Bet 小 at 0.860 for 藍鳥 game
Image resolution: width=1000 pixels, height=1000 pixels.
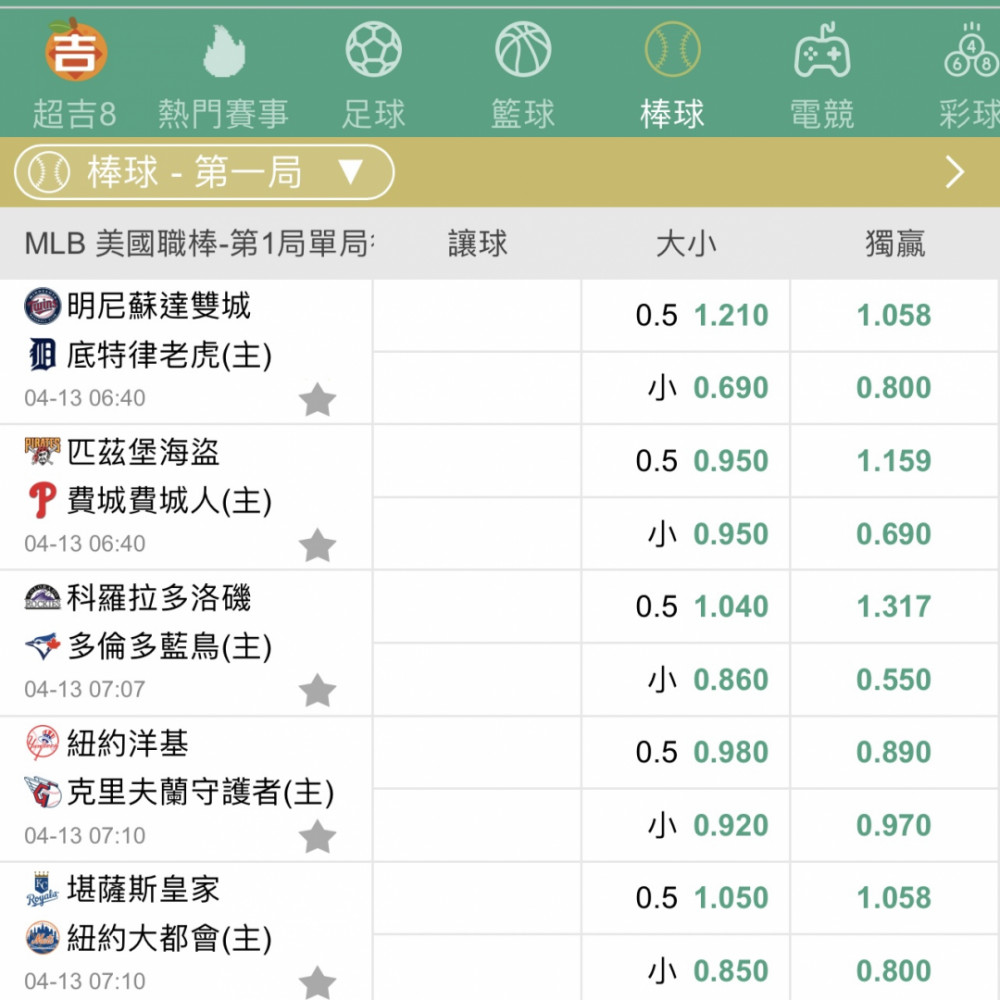coord(686,679)
